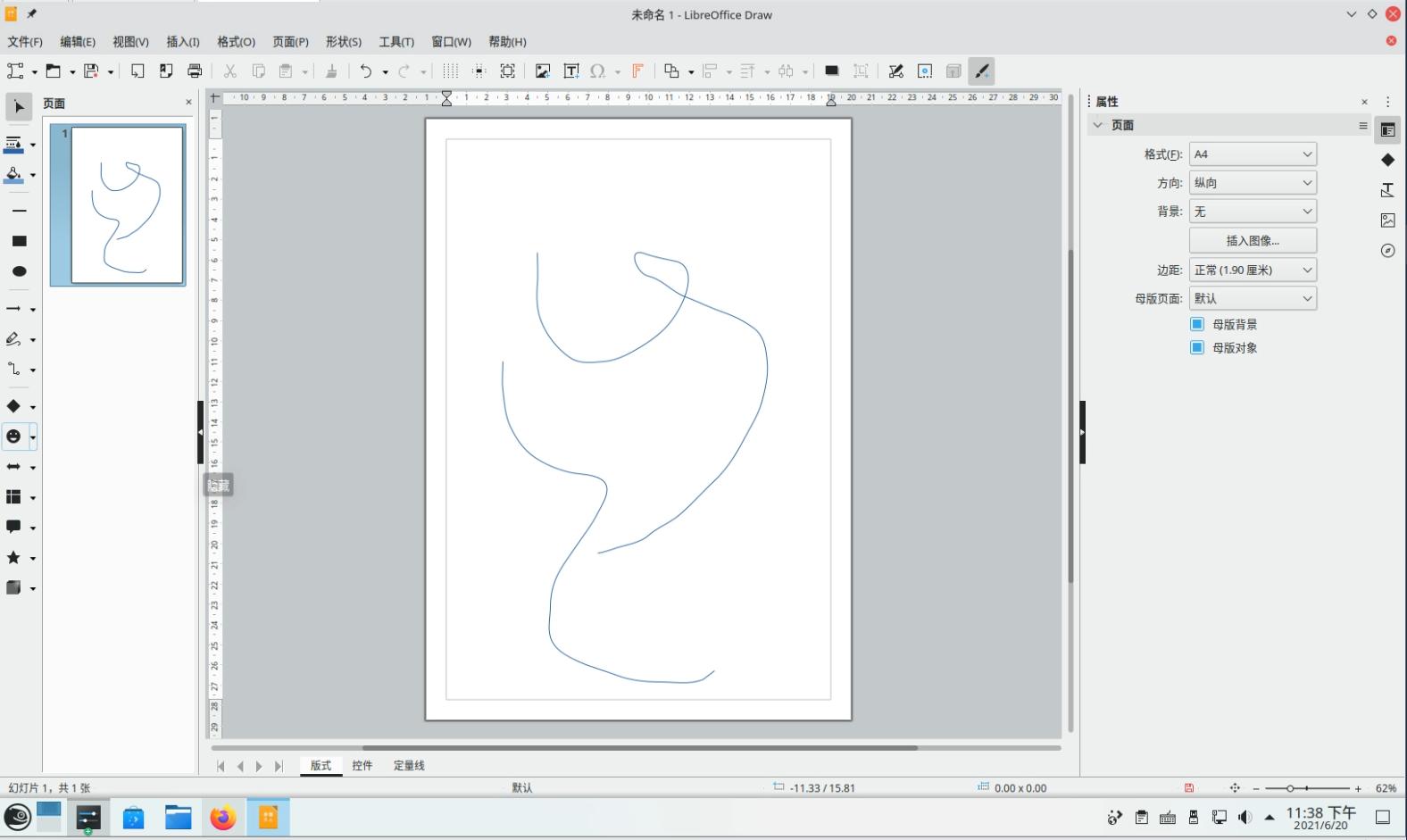1407x840 pixels.
Task: Click the zoom slider in status bar
Action: (x=1306, y=788)
